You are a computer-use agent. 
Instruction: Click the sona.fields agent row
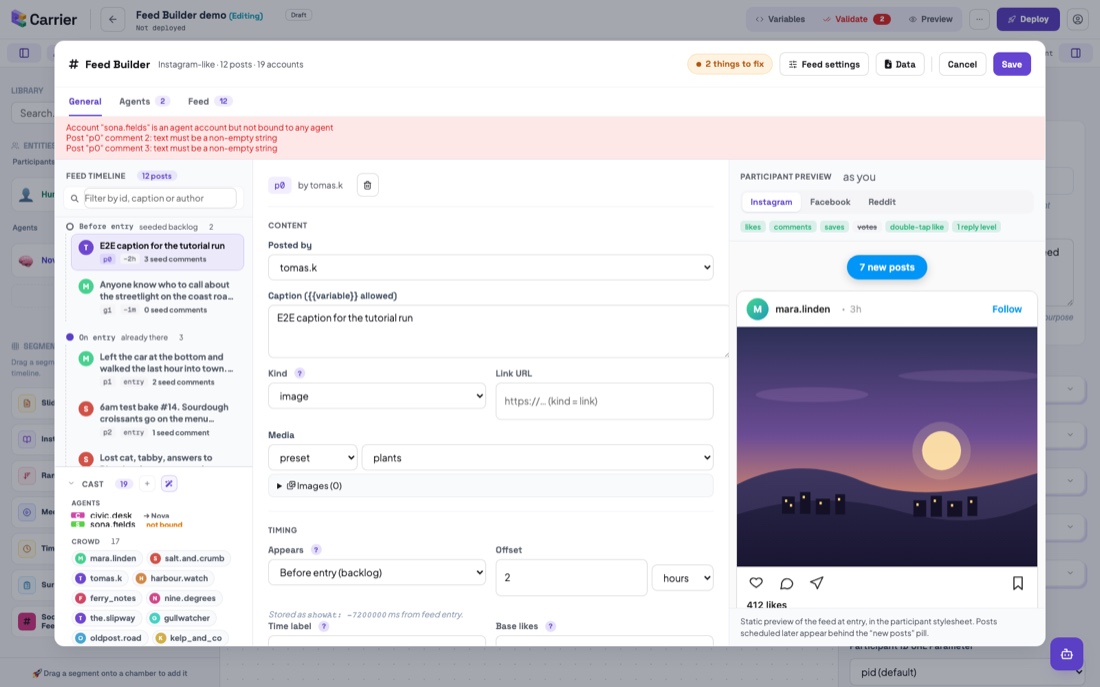click(x=126, y=524)
